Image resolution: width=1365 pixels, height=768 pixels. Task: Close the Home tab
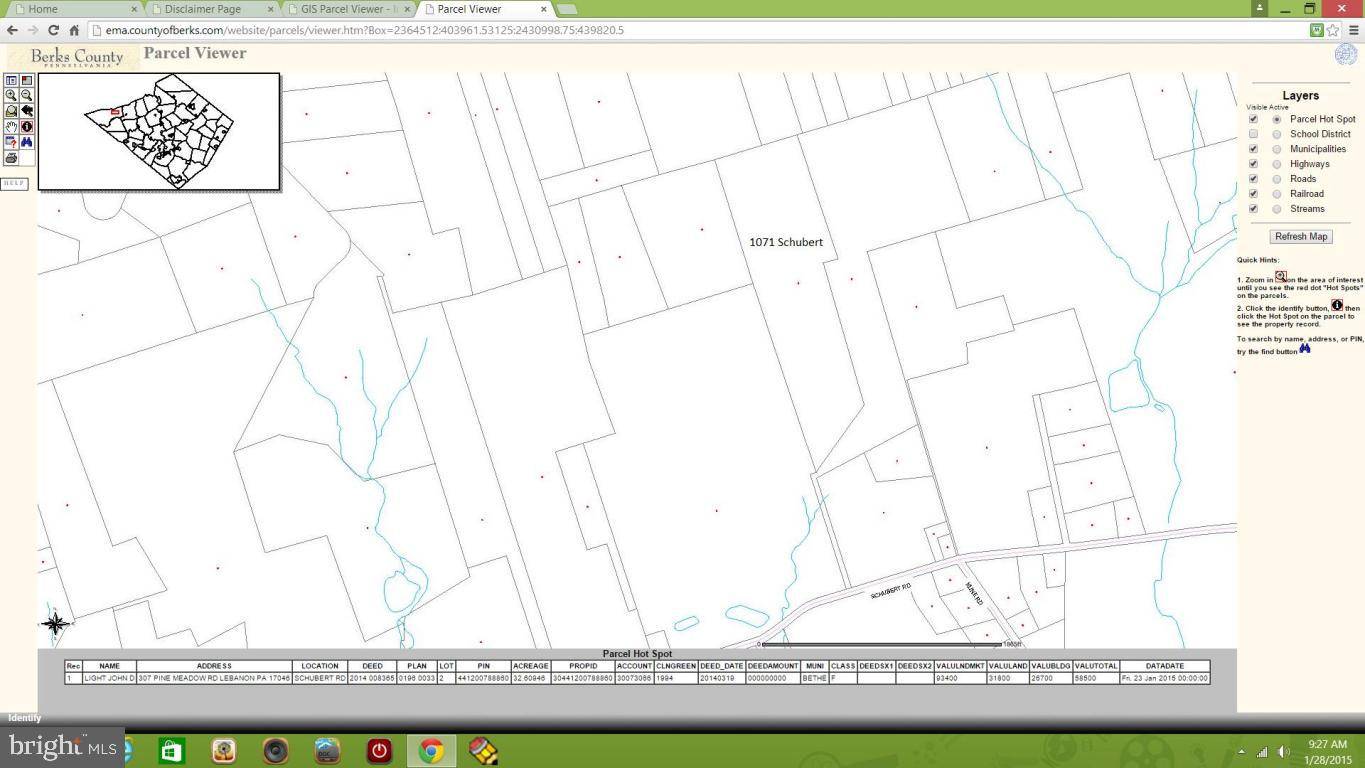(134, 9)
